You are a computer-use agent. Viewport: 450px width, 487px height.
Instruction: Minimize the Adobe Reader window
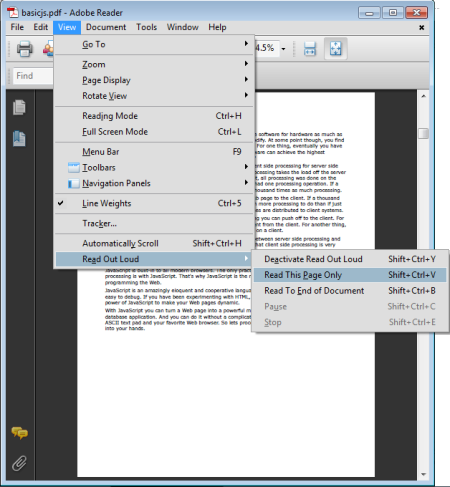pyautogui.click(x=369, y=13)
